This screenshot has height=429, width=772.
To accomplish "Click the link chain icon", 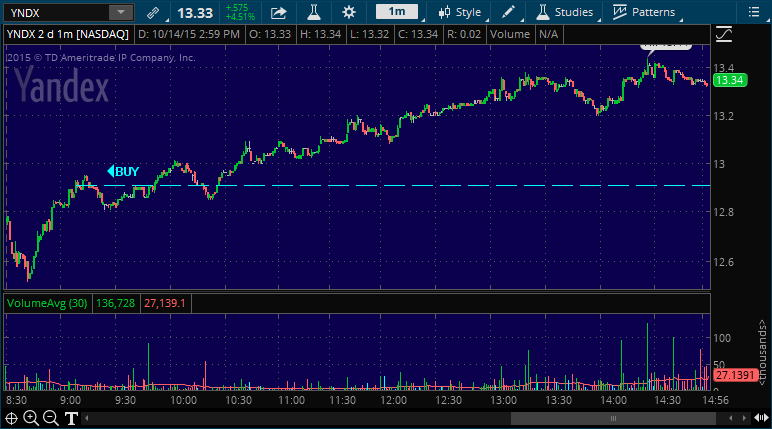I will (x=153, y=12).
